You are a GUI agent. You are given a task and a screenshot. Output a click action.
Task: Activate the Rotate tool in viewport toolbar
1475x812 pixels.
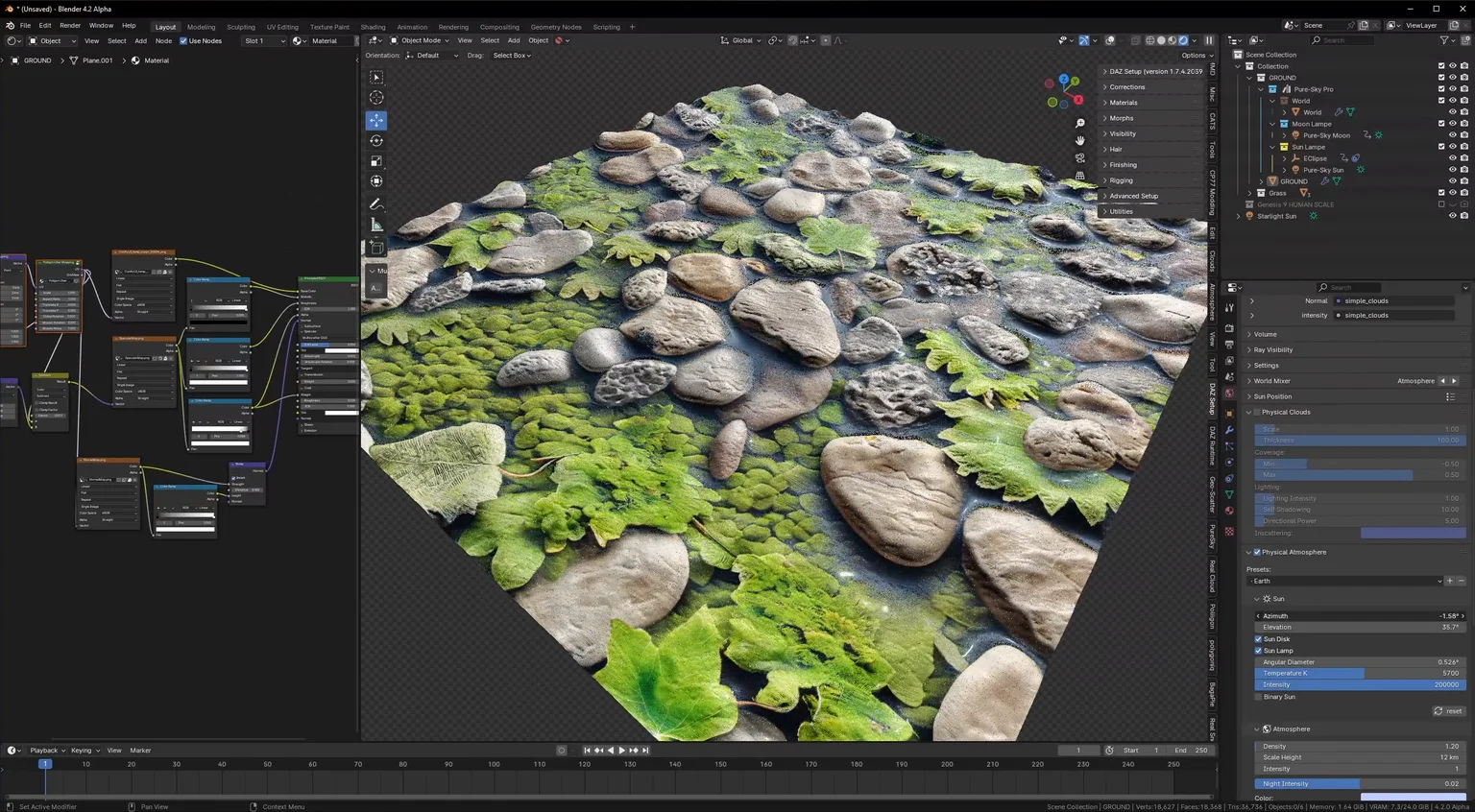376,140
